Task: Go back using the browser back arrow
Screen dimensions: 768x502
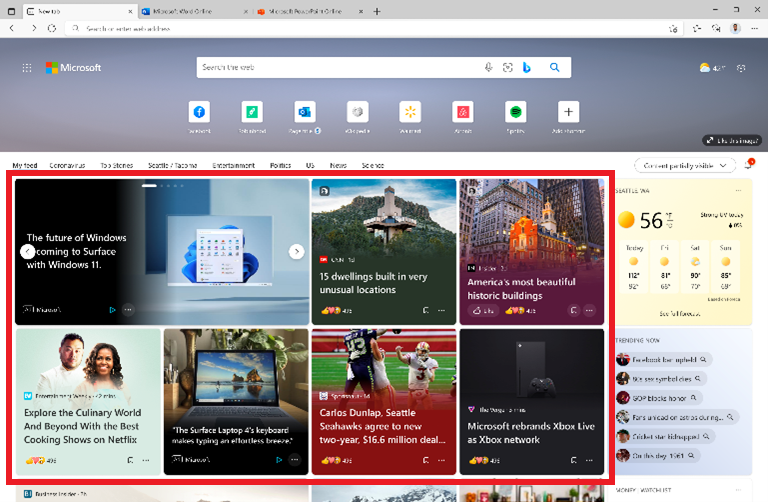Action: pyautogui.click(x=12, y=28)
